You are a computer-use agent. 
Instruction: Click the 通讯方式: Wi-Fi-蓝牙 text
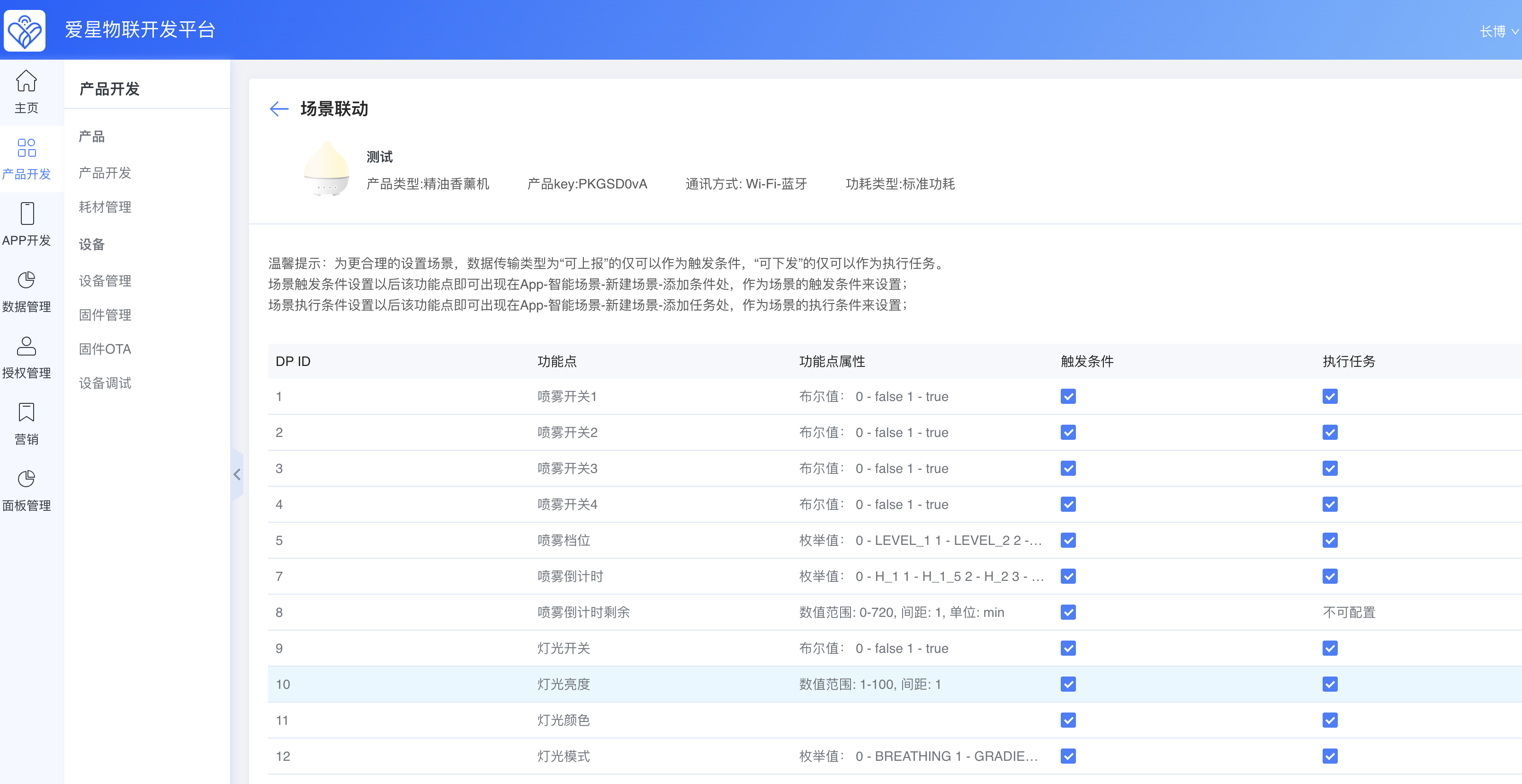tap(746, 184)
